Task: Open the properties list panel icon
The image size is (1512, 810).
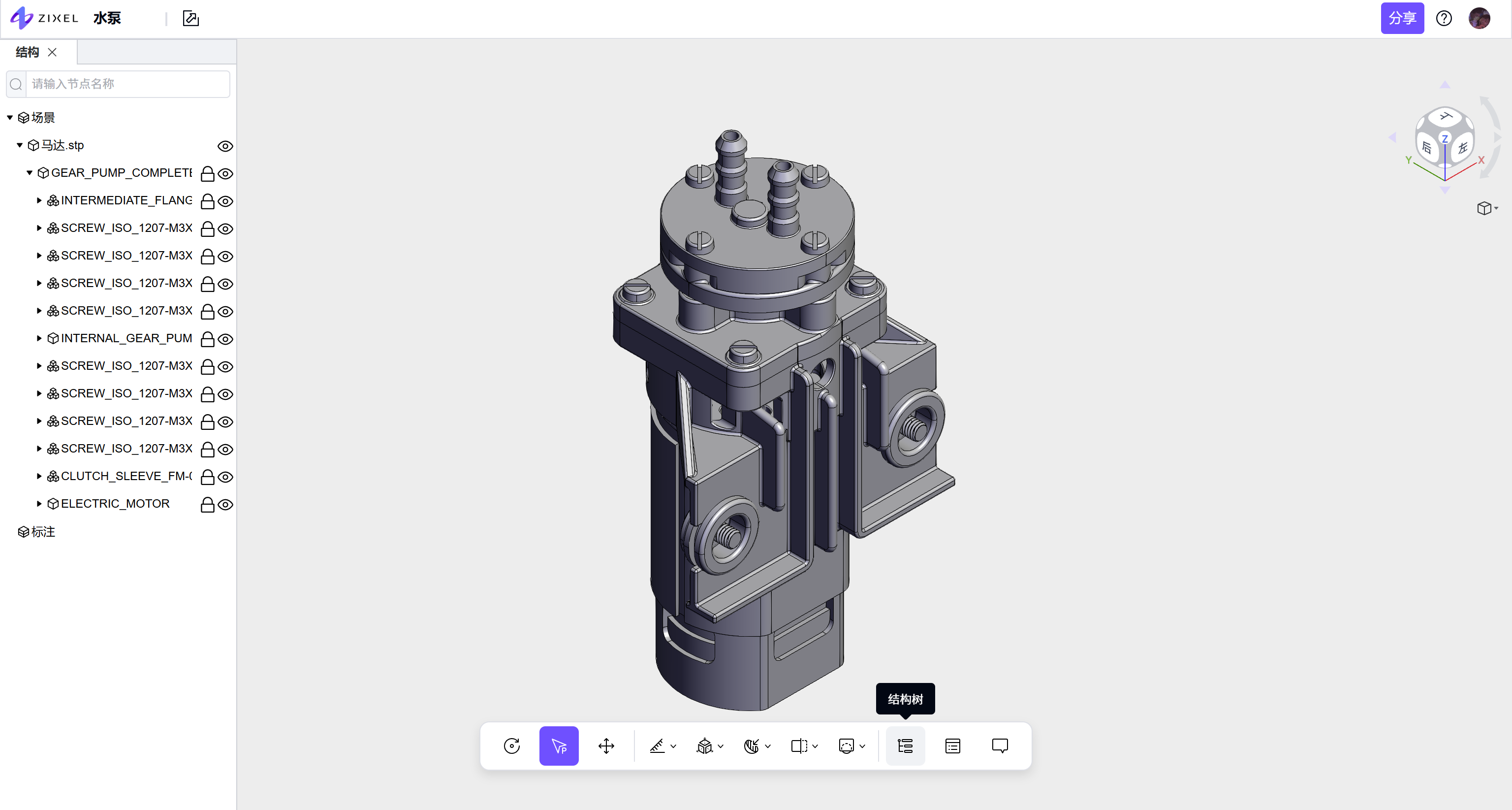Action: (x=953, y=746)
